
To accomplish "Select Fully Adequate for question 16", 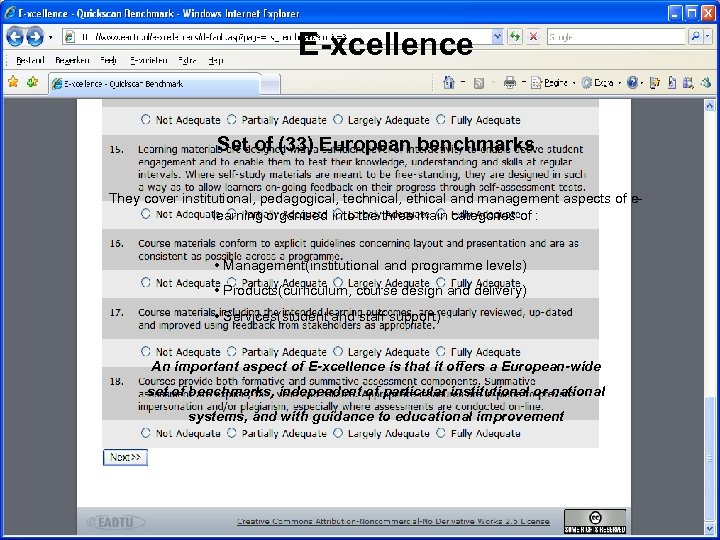I will (x=441, y=282).
